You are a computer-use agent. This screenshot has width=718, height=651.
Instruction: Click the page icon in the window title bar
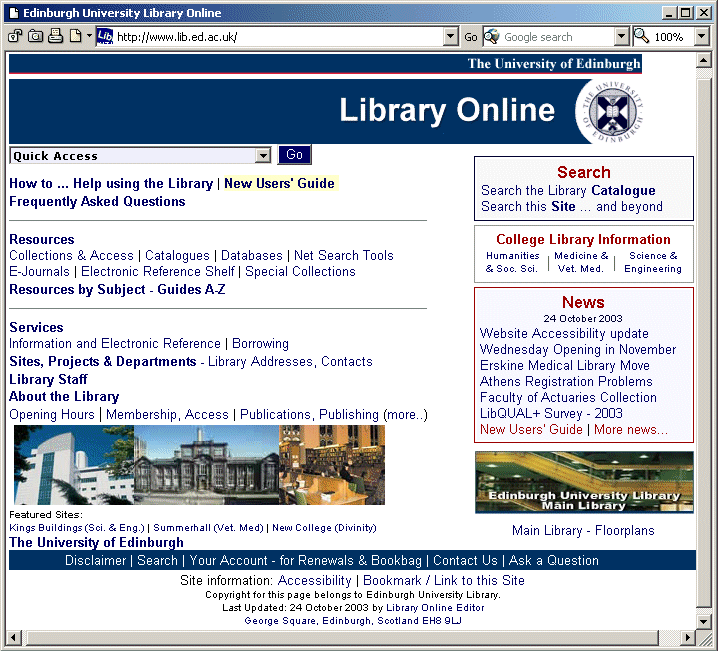coord(14,13)
